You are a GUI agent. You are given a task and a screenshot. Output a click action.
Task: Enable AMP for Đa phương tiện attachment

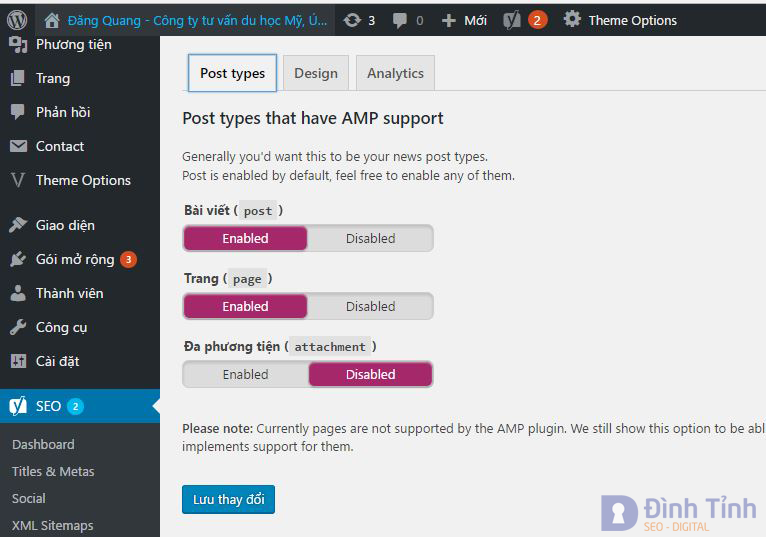[246, 374]
